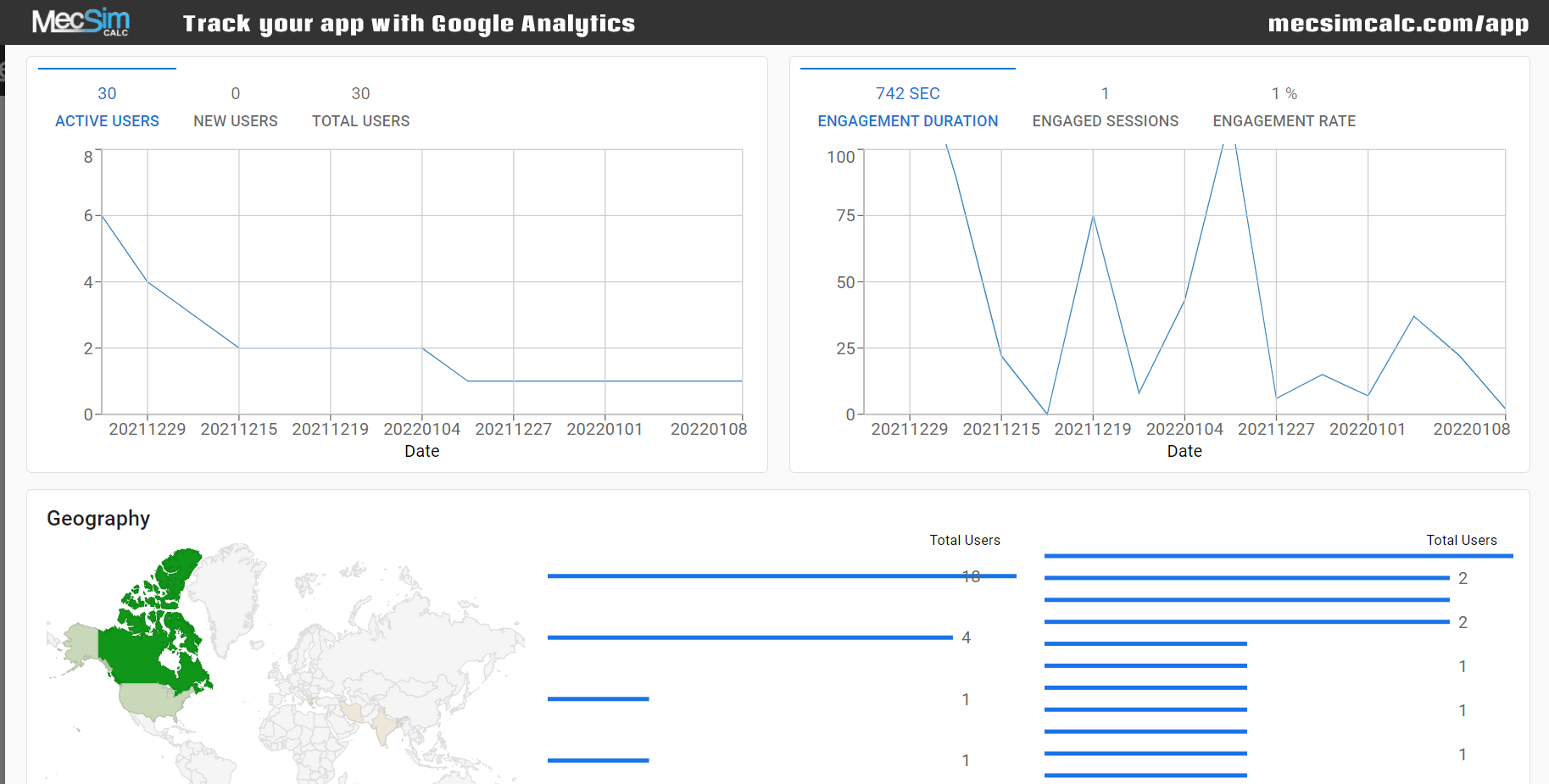The height and width of the screenshot is (784, 1549).
Task: Click the engagement chart peak at 20211219
Action: coord(1093,217)
